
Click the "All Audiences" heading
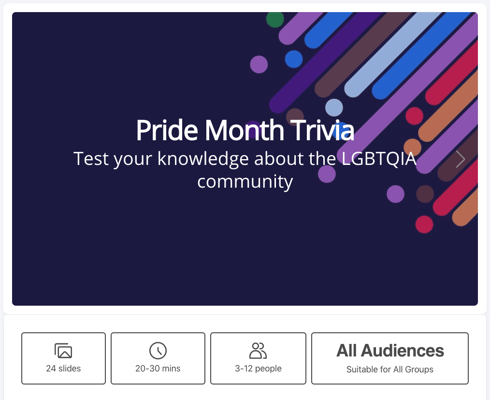(x=390, y=350)
